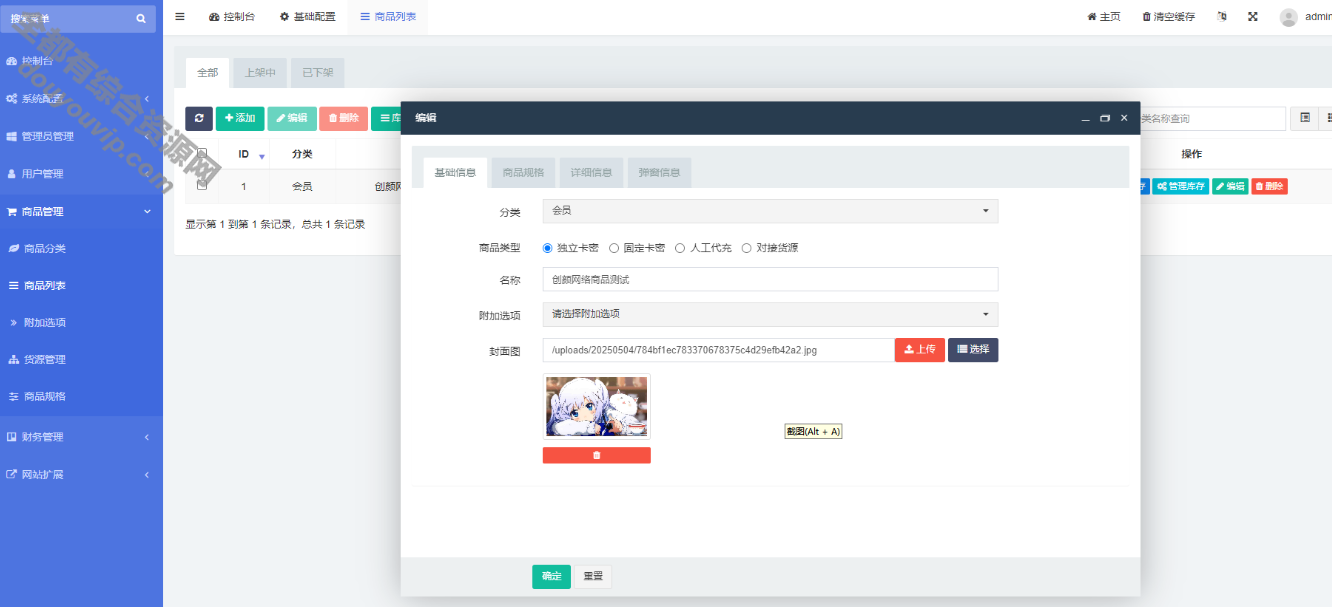Click the name search field in table toolbar

click(x=1213, y=118)
